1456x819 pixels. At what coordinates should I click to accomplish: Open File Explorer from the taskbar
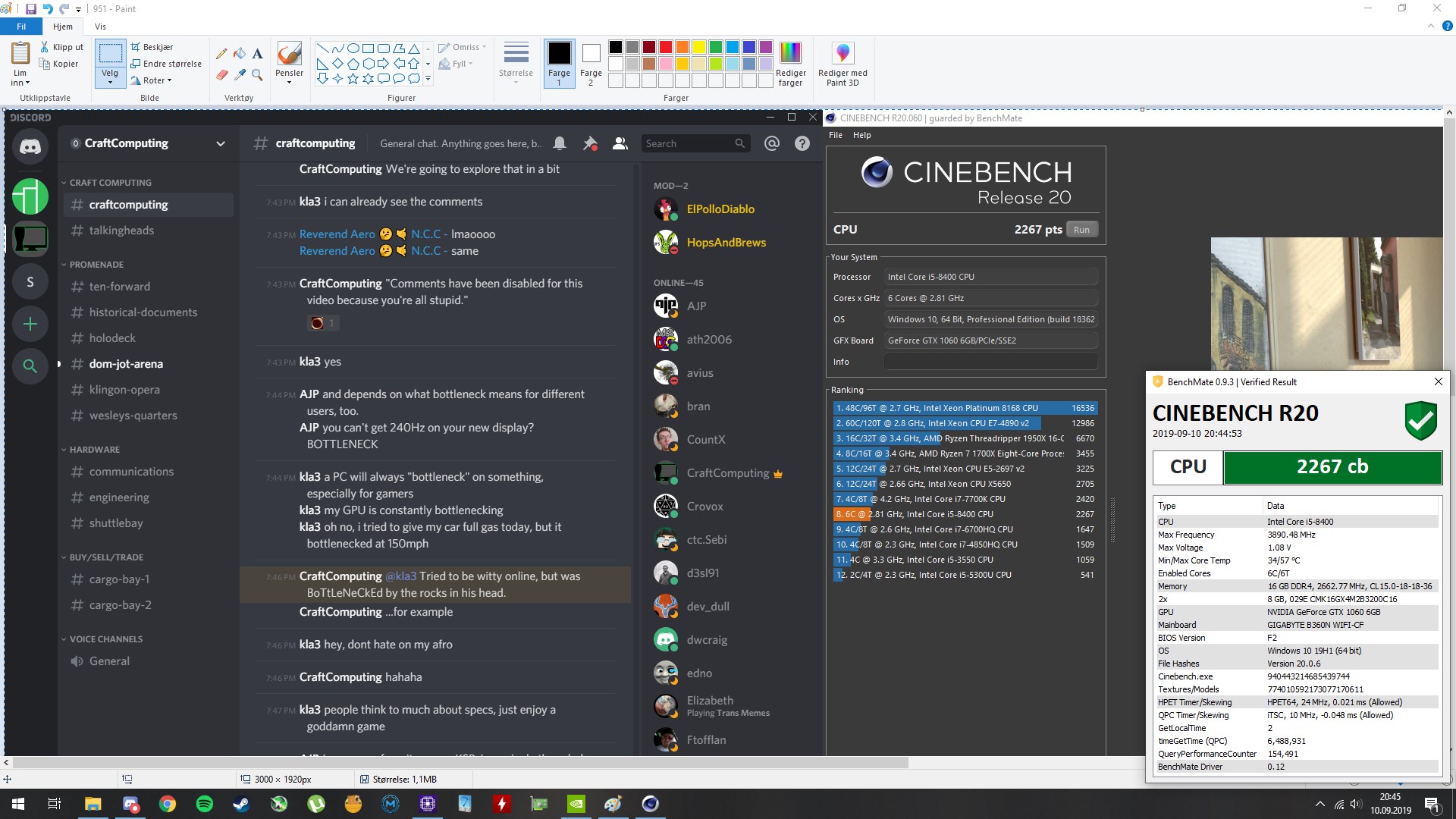coord(93,804)
